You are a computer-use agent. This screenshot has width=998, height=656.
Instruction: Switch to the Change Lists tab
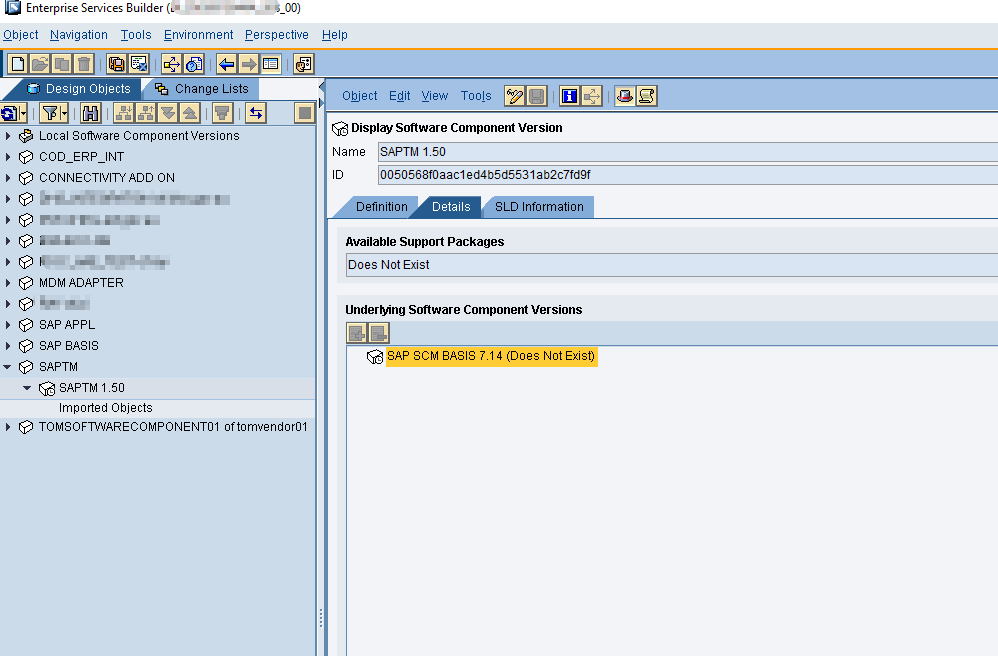(202, 89)
